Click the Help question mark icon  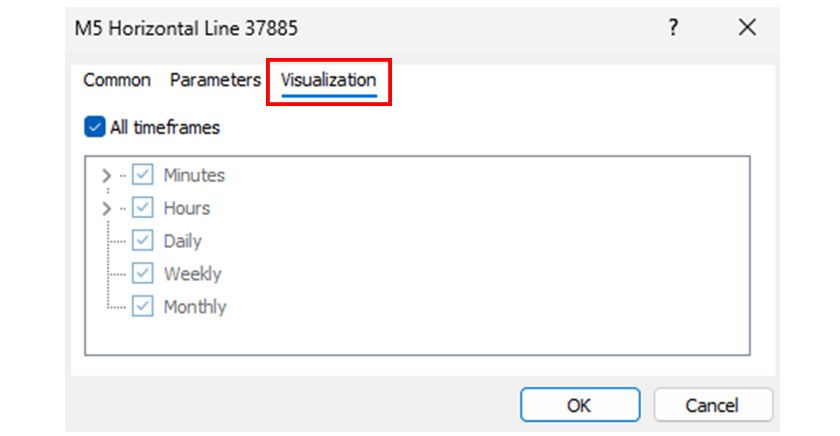point(674,29)
